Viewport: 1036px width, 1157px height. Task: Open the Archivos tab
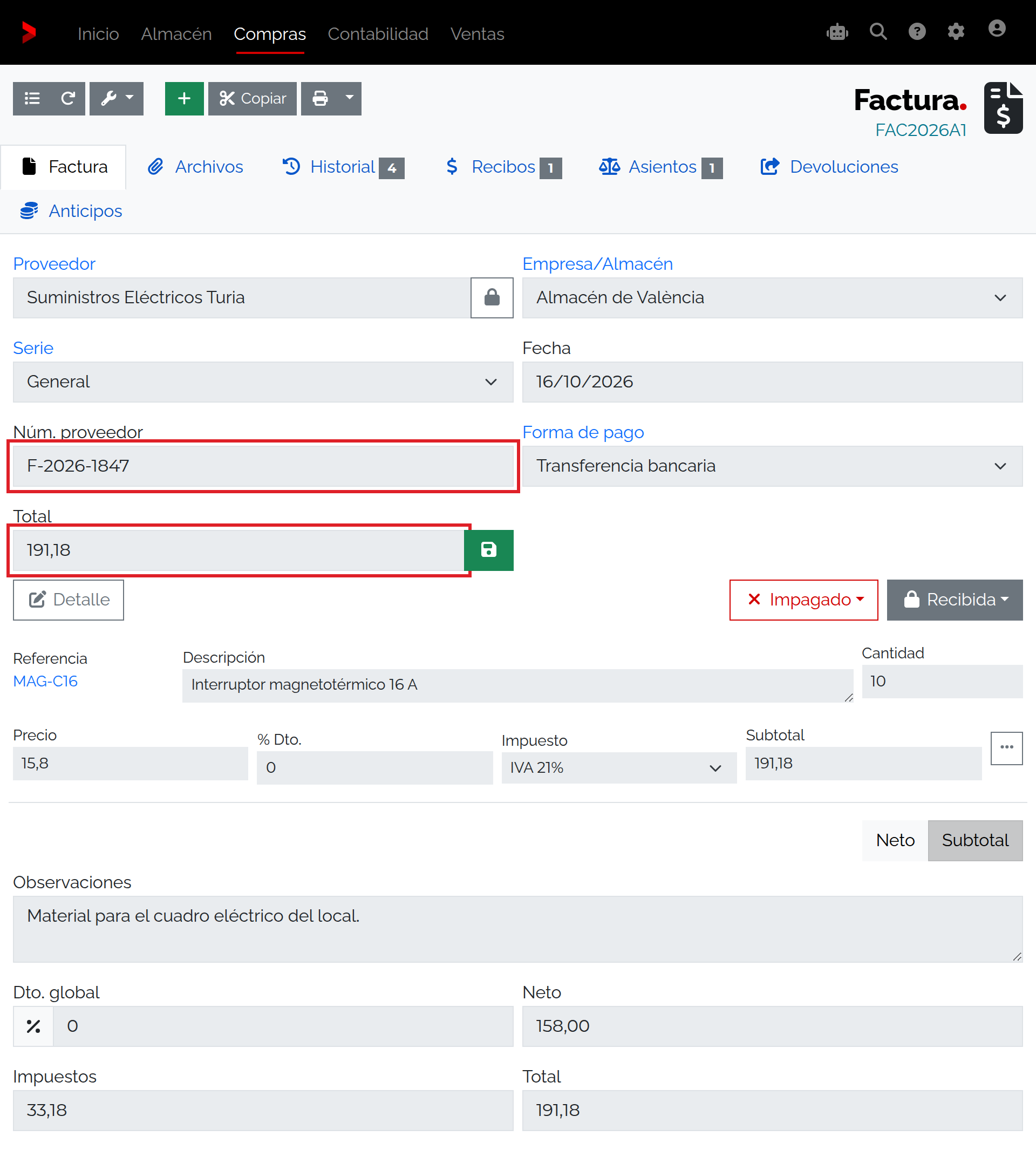point(195,167)
